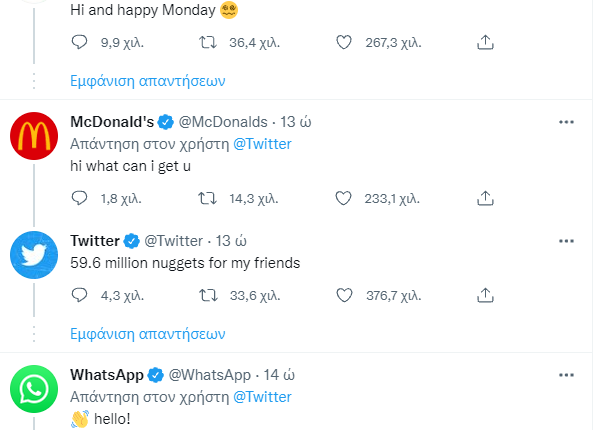Retweet the 'Hi and happy Monday' tweet
The width and height of the screenshot is (611, 430).
click(208, 42)
